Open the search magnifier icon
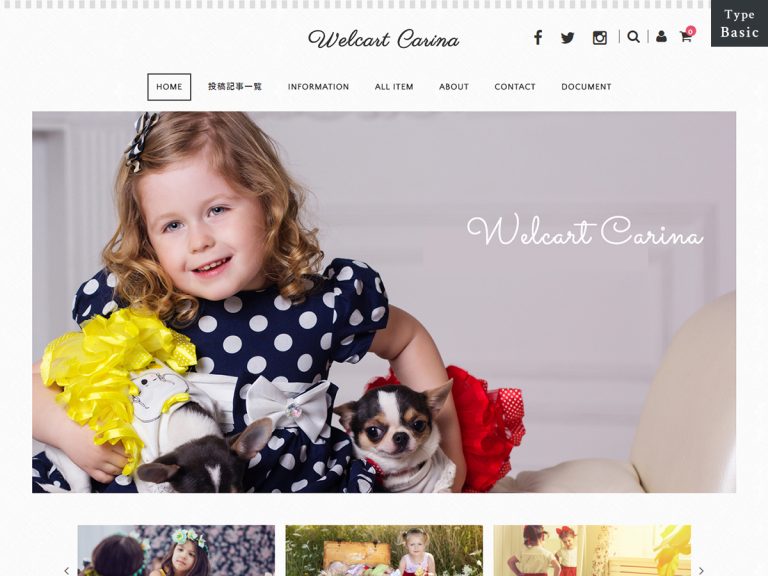This screenshot has width=768, height=576. tap(633, 37)
